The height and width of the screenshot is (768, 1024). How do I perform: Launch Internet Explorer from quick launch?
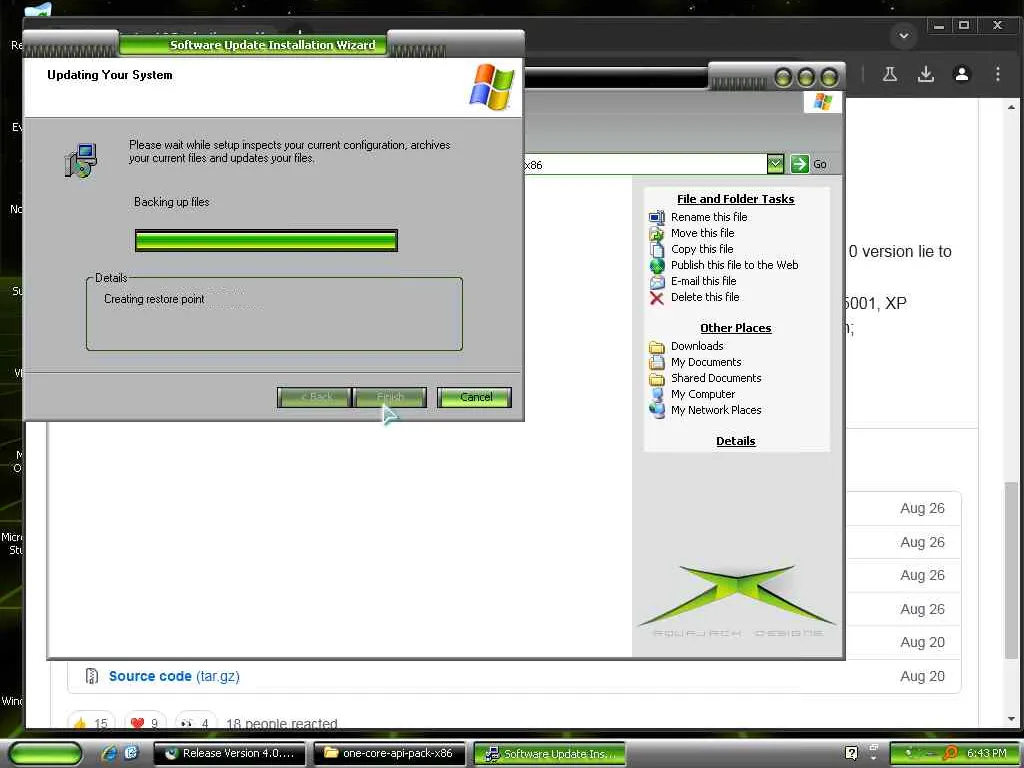[109, 754]
